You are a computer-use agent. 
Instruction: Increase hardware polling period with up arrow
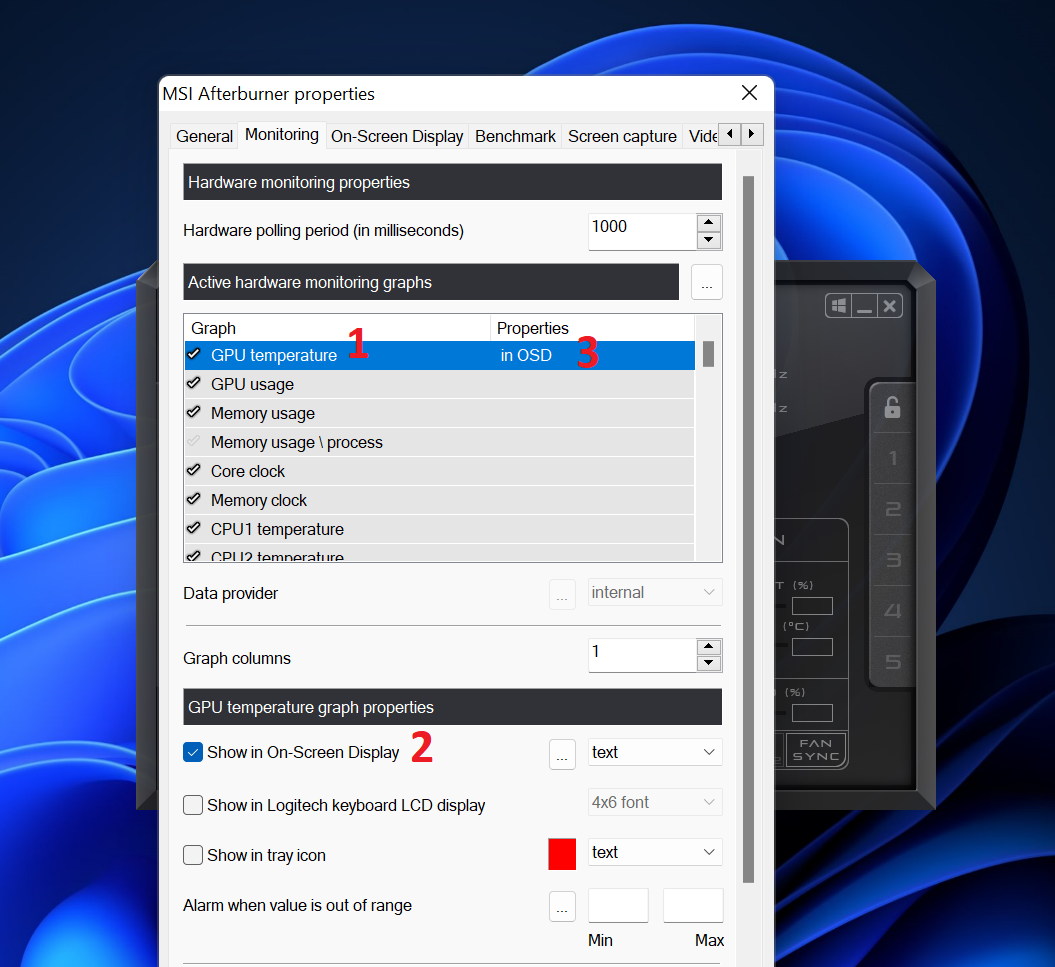coord(708,223)
